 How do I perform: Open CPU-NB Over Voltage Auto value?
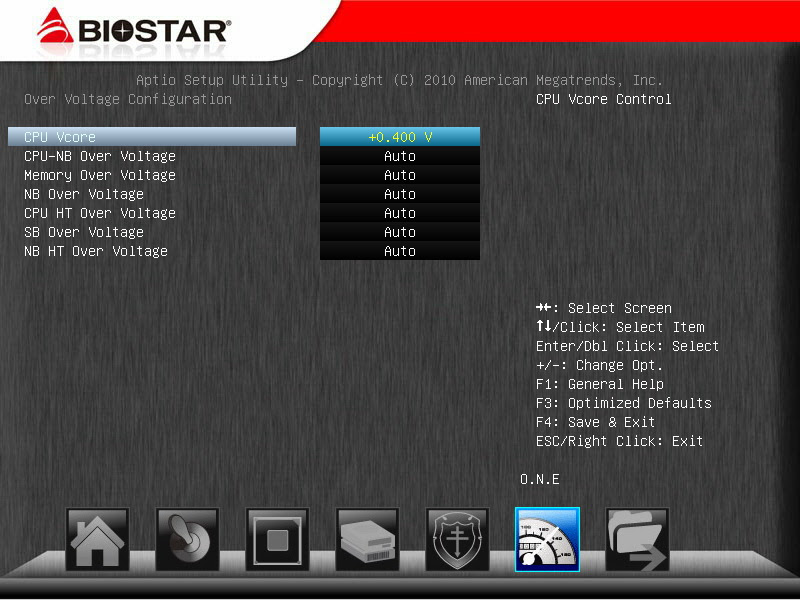(400, 156)
